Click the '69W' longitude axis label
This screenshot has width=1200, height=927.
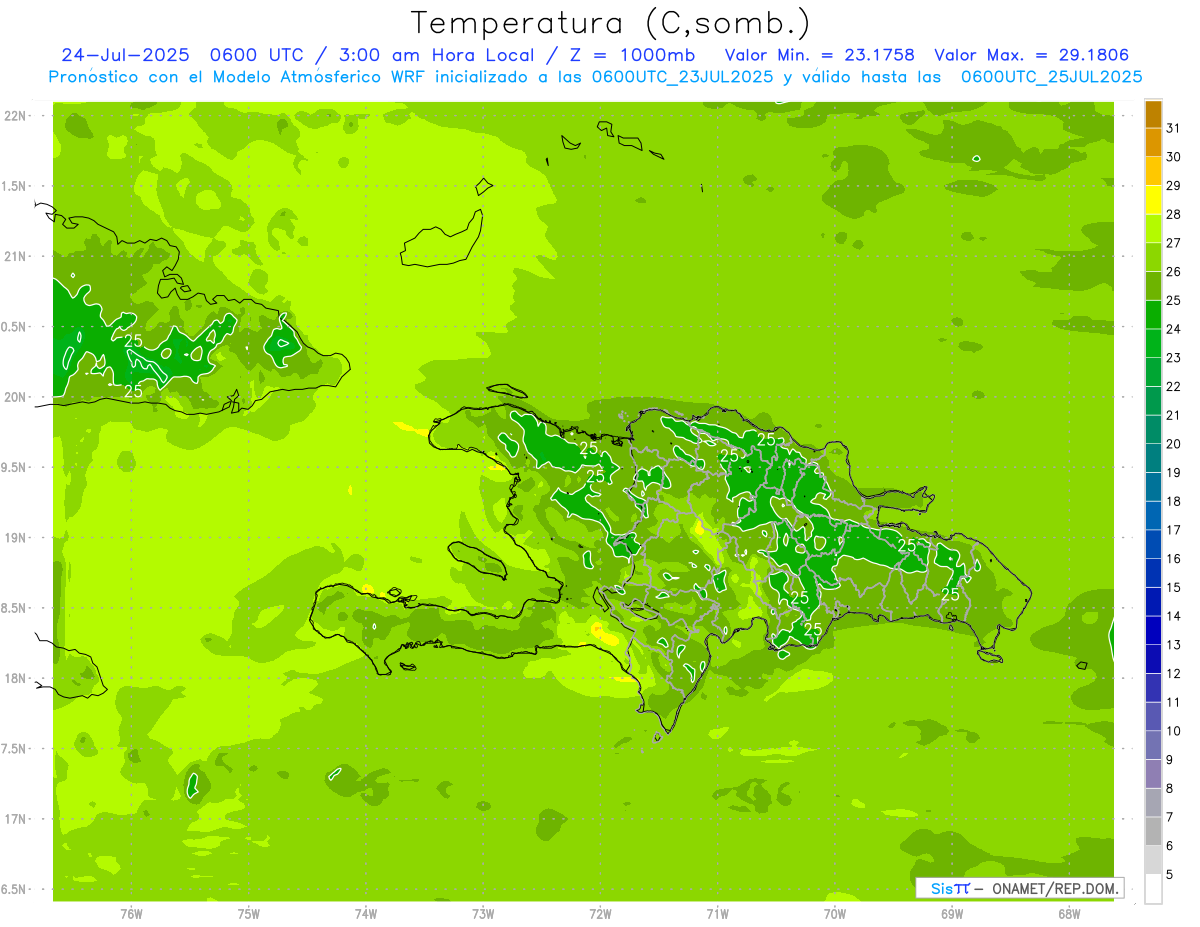tap(952, 914)
